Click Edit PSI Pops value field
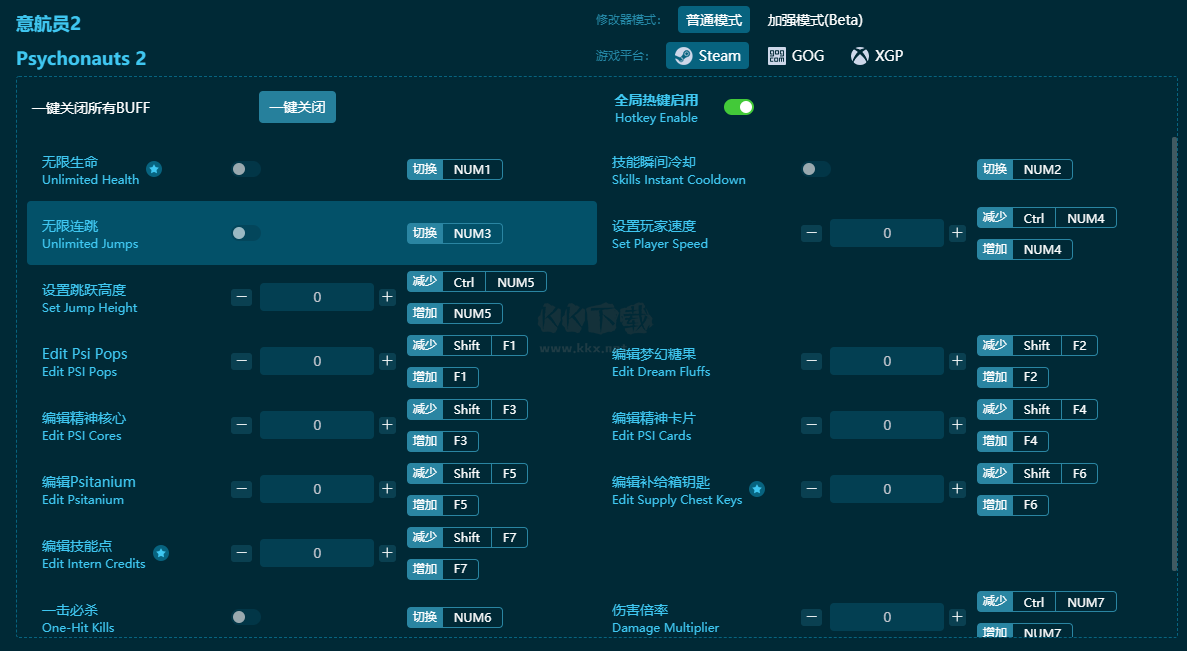Screen dimensions: 1187x651 tap(317, 361)
